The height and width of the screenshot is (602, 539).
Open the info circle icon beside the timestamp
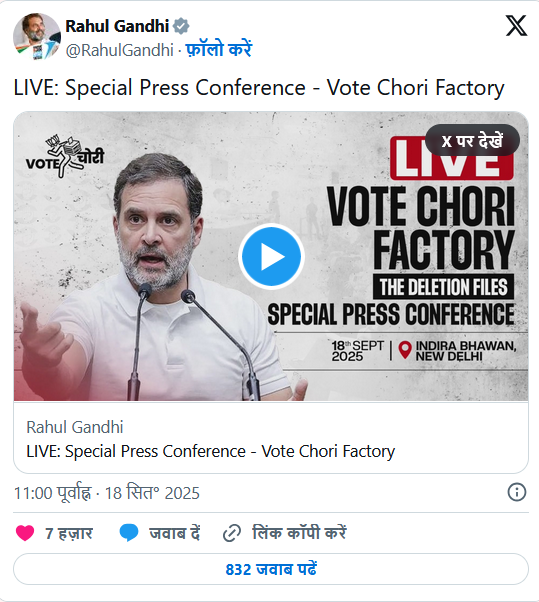517,492
